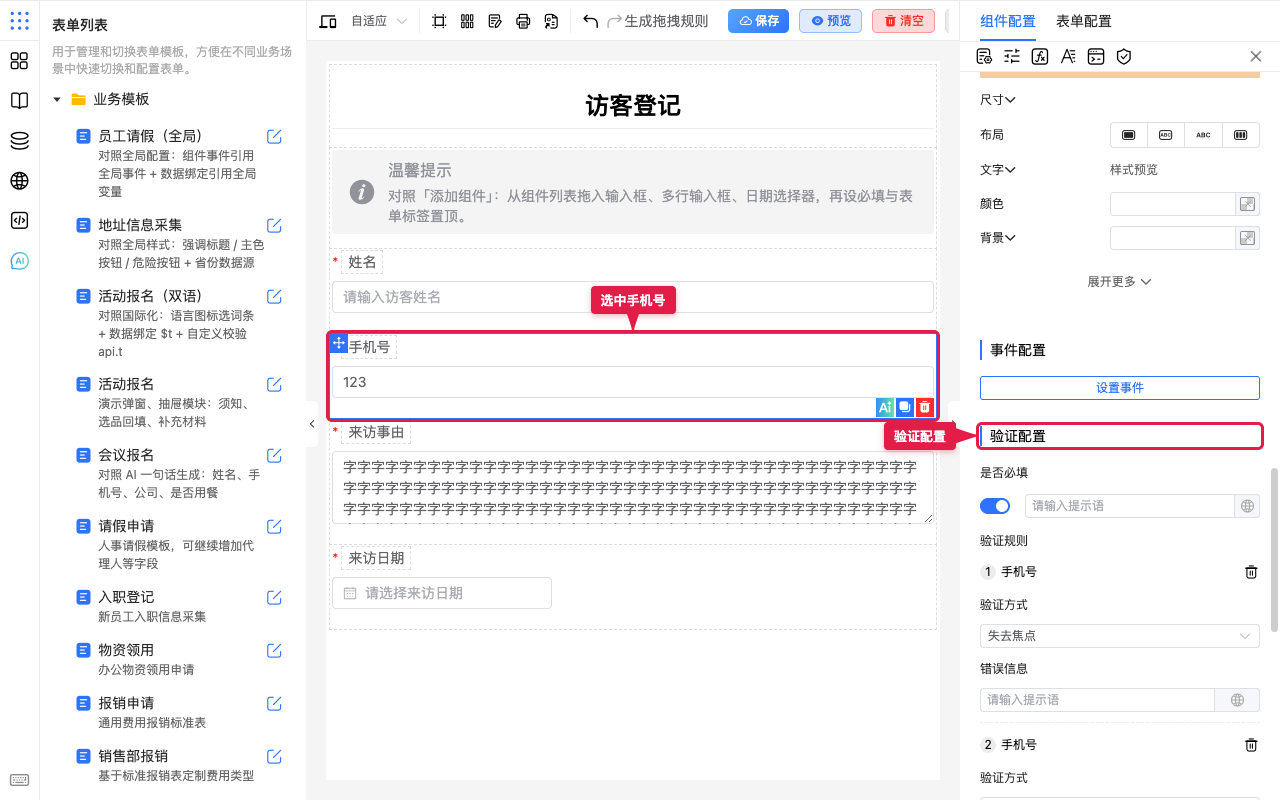The width and height of the screenshot is (1280, 800).
Task: Click the print icon in the toolbar
Action: pos(523,21)
